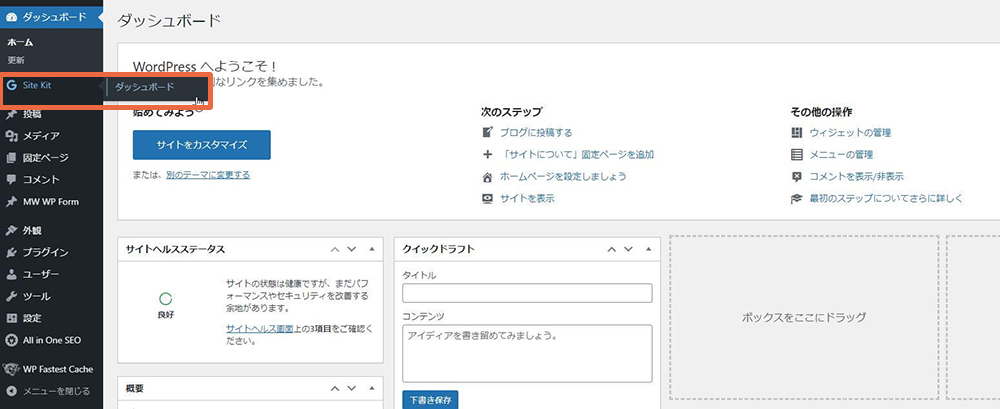
Task: Click the Google G Site Kit icon
Action: (11, 86)
